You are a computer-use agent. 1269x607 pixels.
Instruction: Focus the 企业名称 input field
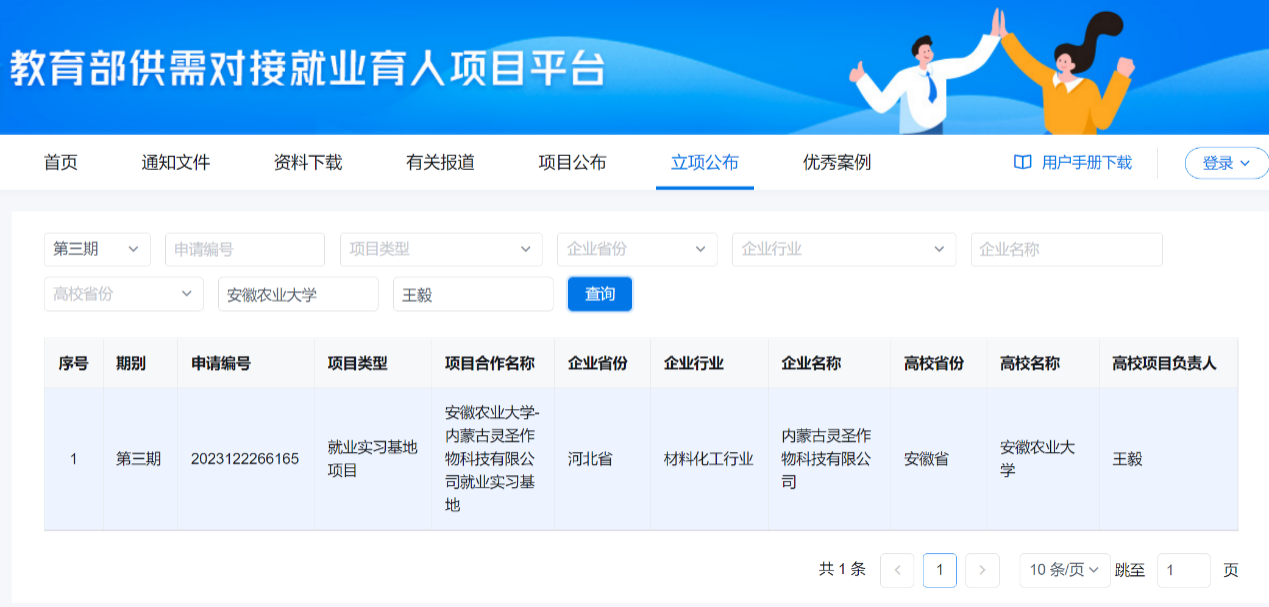pos(1066,249)
